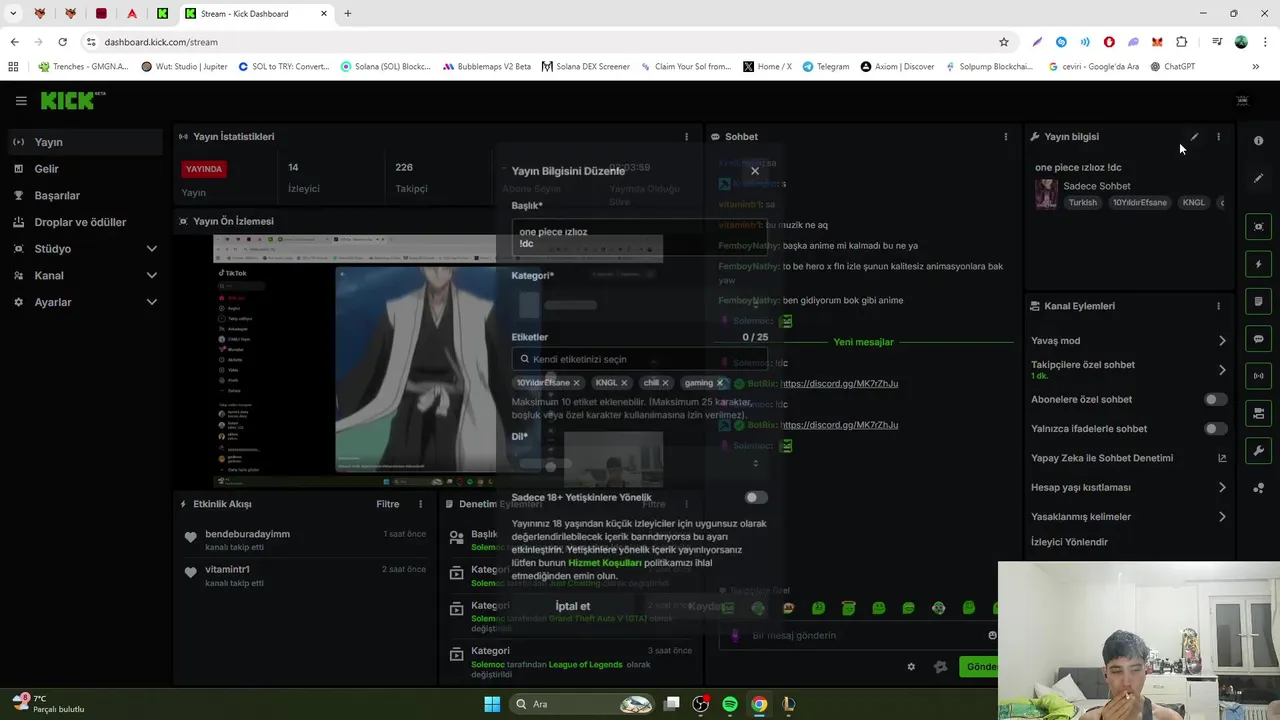
Task: Click İptal et button in dialog
Action: pyautogui.click(x=573, y=606)
